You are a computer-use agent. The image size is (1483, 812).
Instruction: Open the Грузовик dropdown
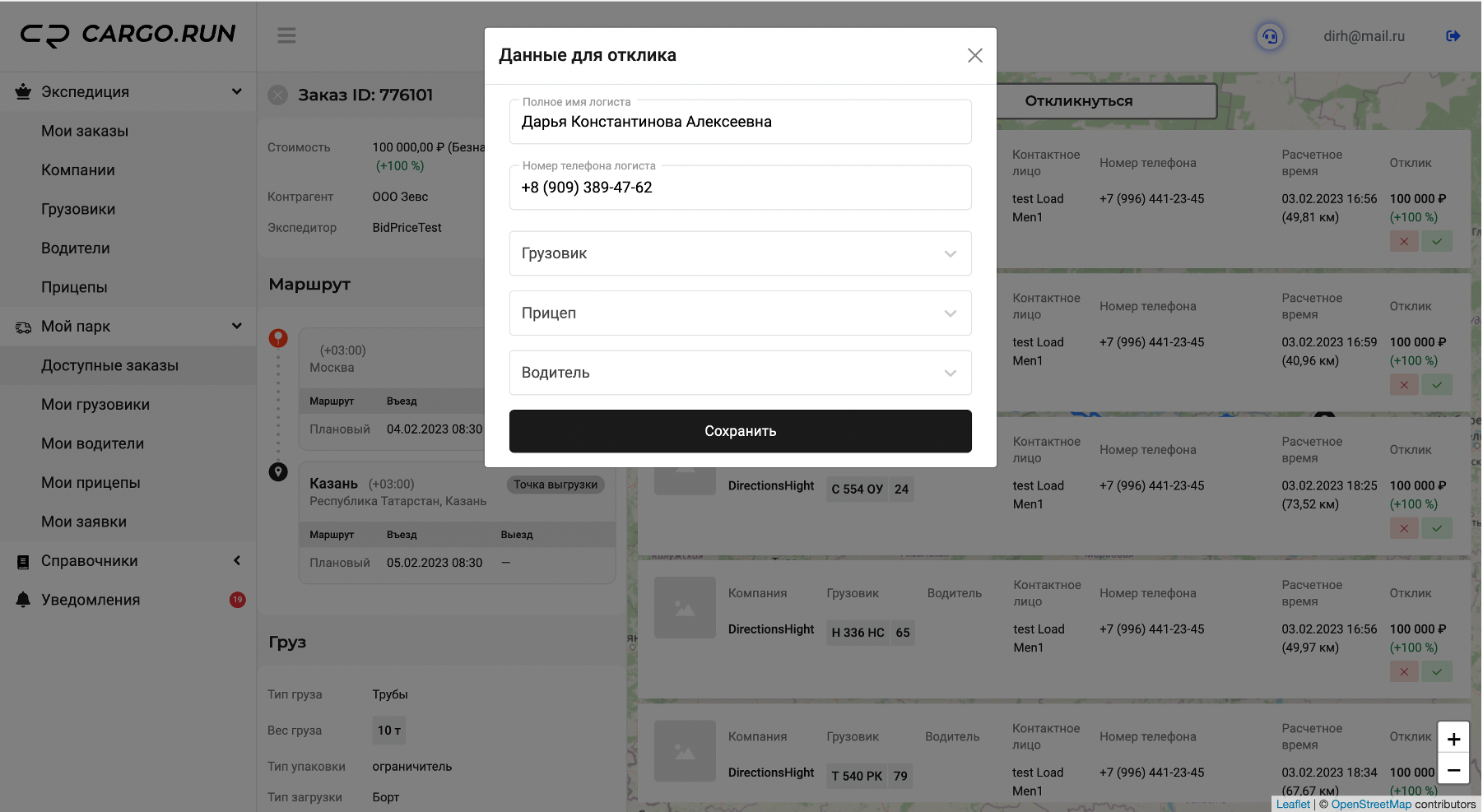pyautogui.click(x=740, y=253)
